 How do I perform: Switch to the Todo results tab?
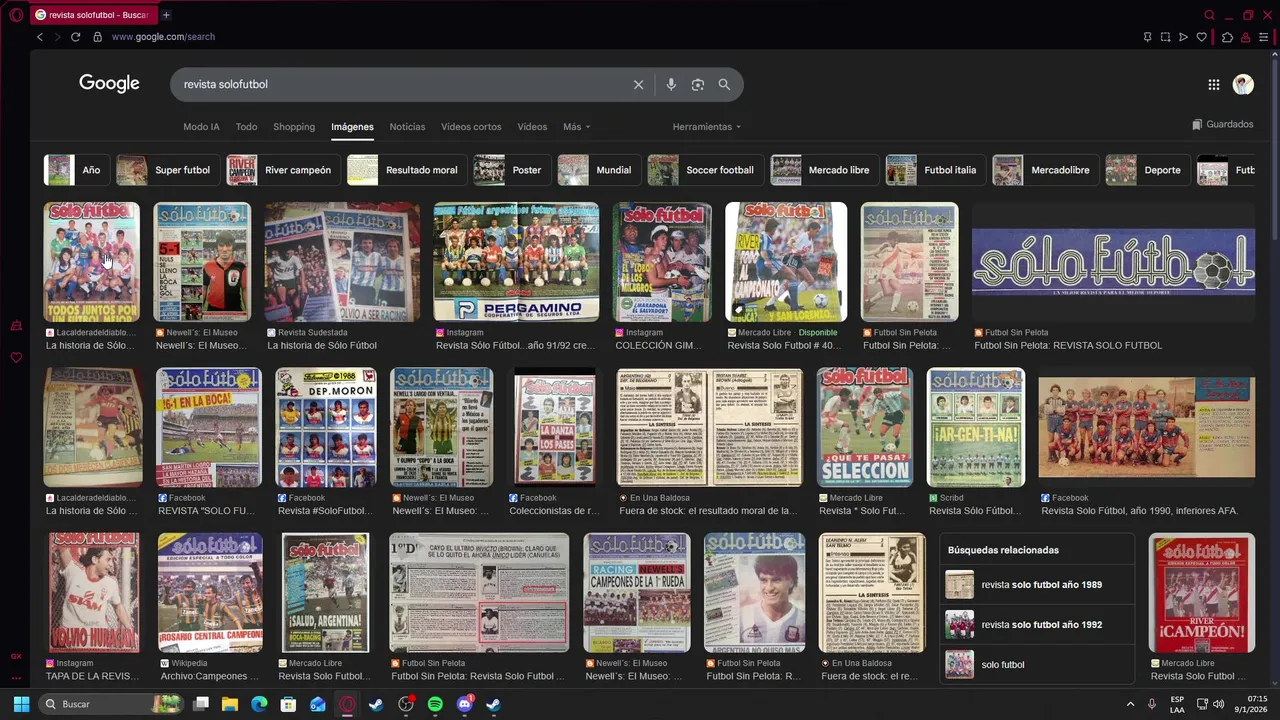pyautogui.click(x=246, y=127)
